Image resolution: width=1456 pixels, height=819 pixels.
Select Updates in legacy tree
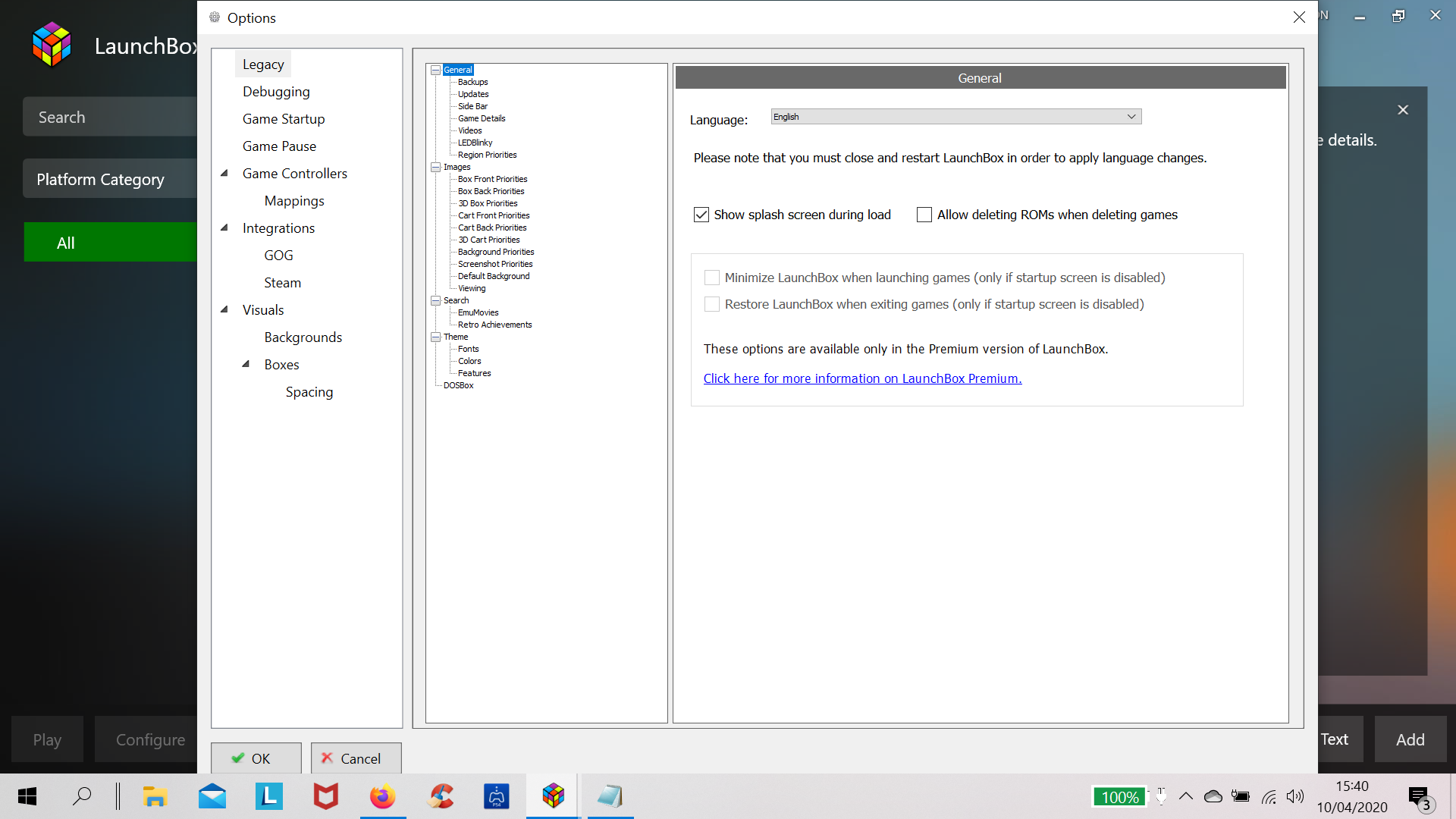pyautogui.click(x=473, y=94)
